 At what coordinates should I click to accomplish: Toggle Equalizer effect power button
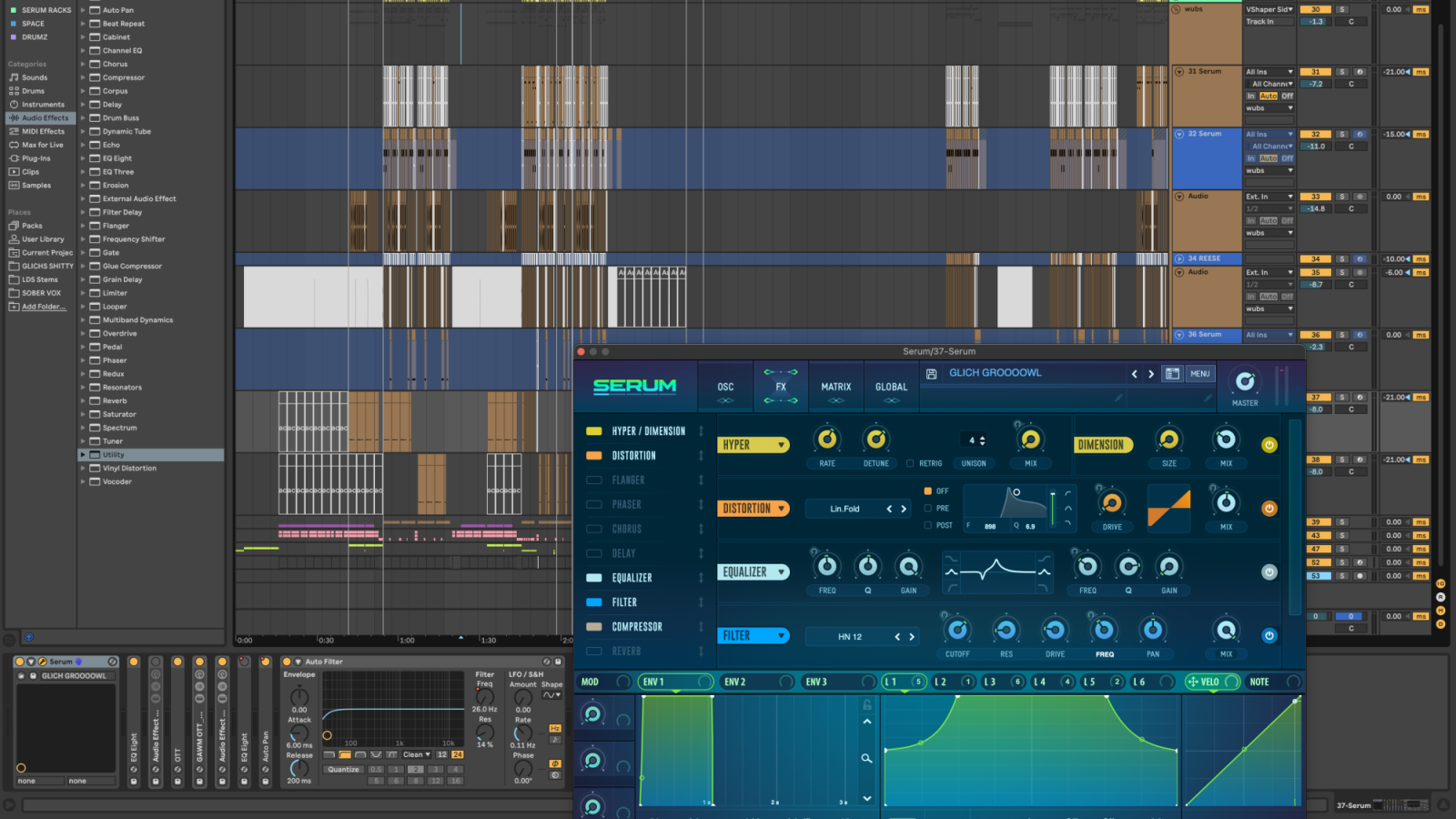[1269, 572]
